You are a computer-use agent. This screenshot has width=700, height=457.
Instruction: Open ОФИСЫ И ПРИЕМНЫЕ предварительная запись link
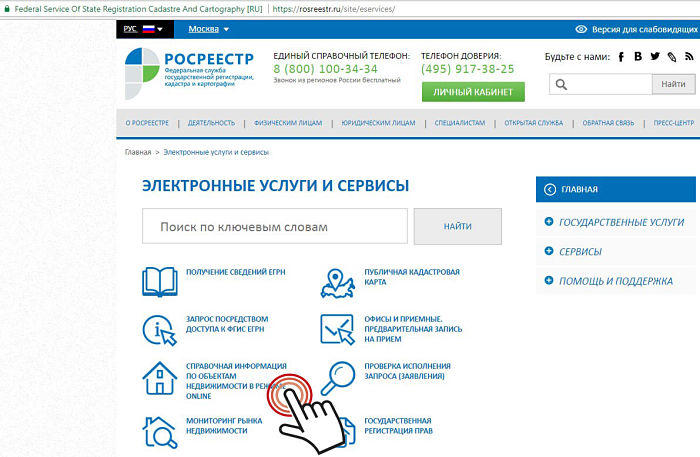pos(413,329)
